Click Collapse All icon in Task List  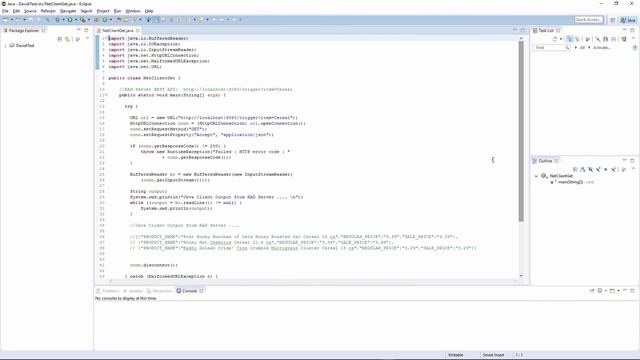pyautogui.click(x=613, y=39)
